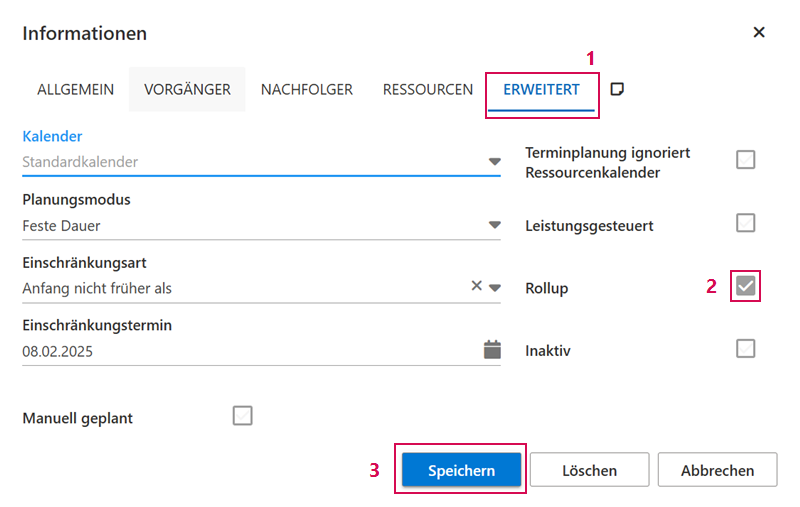The width and height of the screenshot is (800, 507).
Task: Cancel with the Abbrechen button
Action: (719, 470)
